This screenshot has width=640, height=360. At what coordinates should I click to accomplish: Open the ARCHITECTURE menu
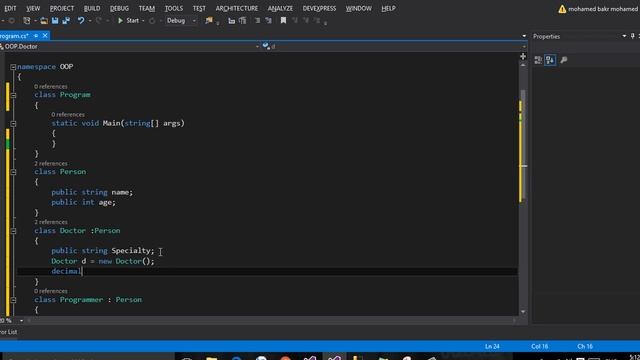tap(237, 8)
